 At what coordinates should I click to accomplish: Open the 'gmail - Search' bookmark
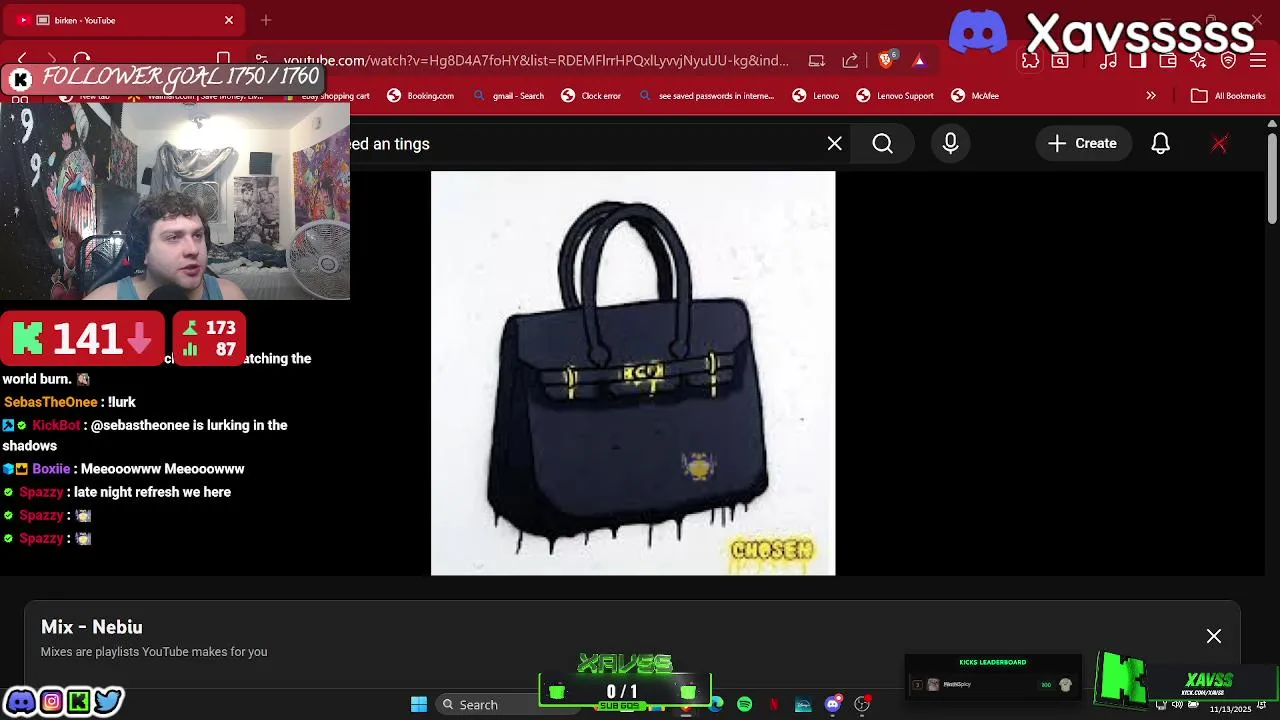tap(509, 96)
